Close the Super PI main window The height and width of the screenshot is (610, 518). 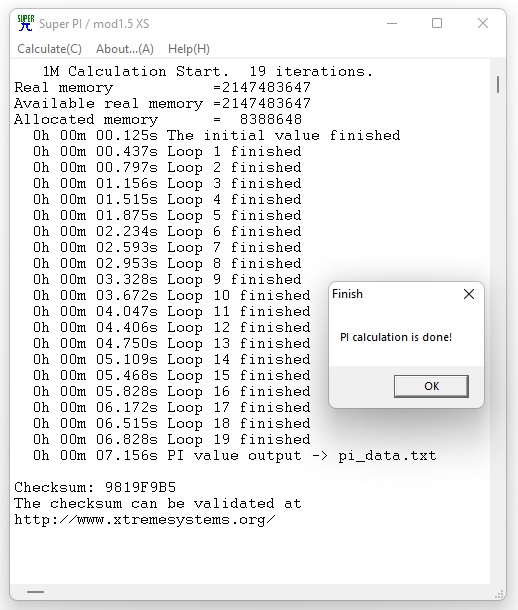pos(483,23)
